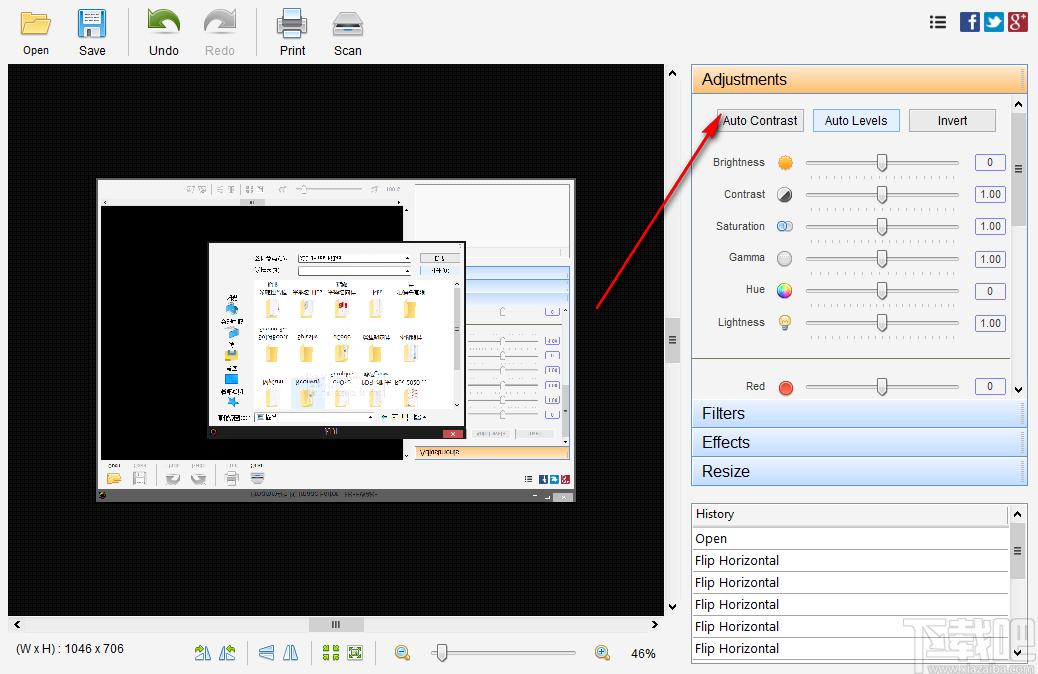Screen dimensions: 1038x674
Task: Expand the Resize panel
Action: click(x=859, y=471)
